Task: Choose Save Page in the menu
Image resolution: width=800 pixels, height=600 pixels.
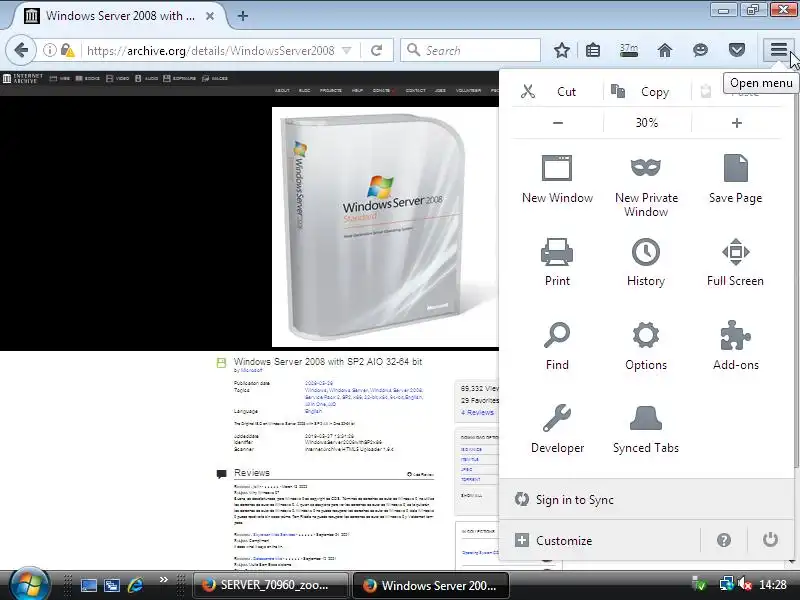Action: coord(735,179)
